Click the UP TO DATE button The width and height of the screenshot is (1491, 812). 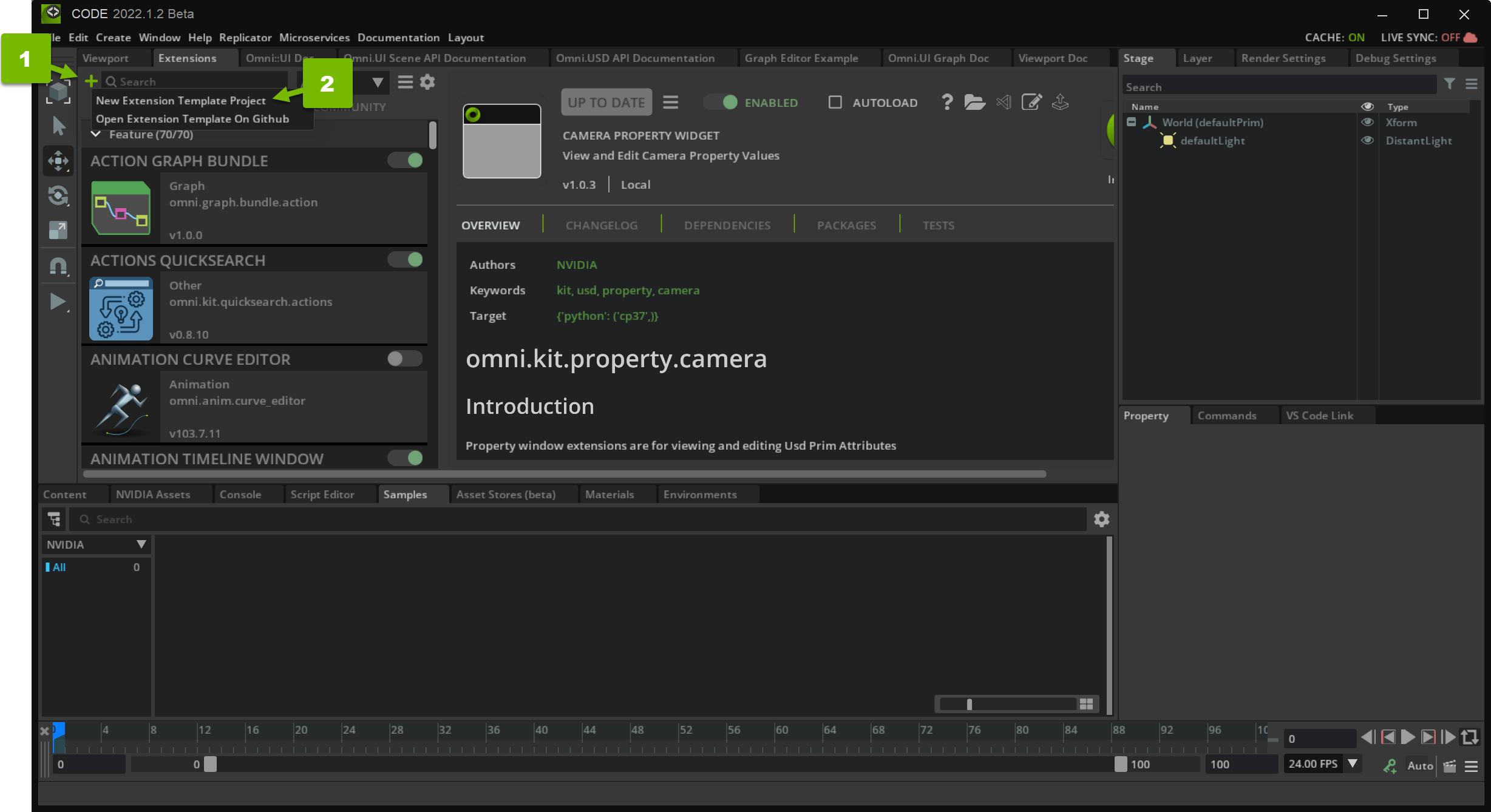tap(606, 103)
